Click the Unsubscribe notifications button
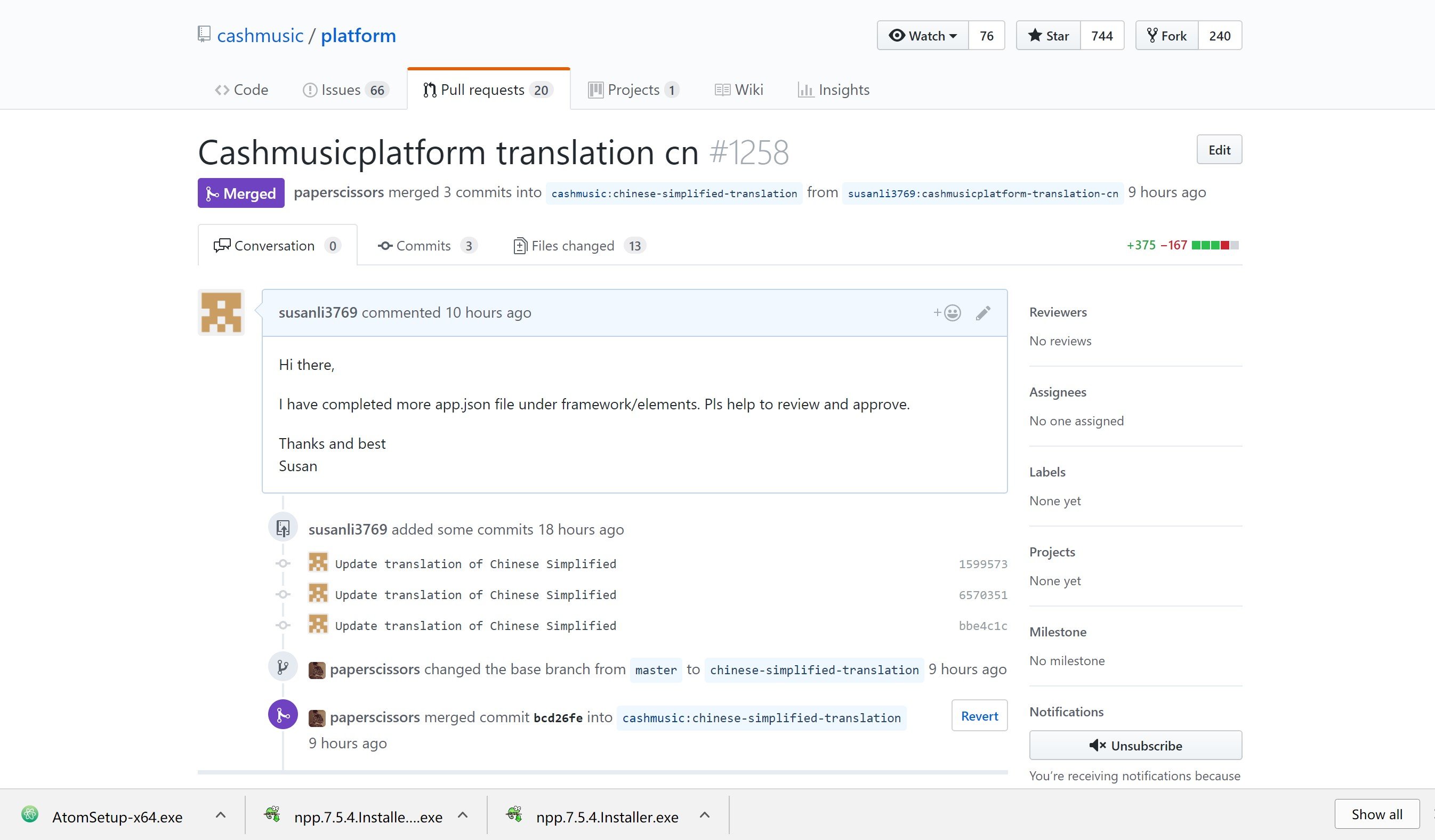The image size is (1435, 840). click(1135, 745)
